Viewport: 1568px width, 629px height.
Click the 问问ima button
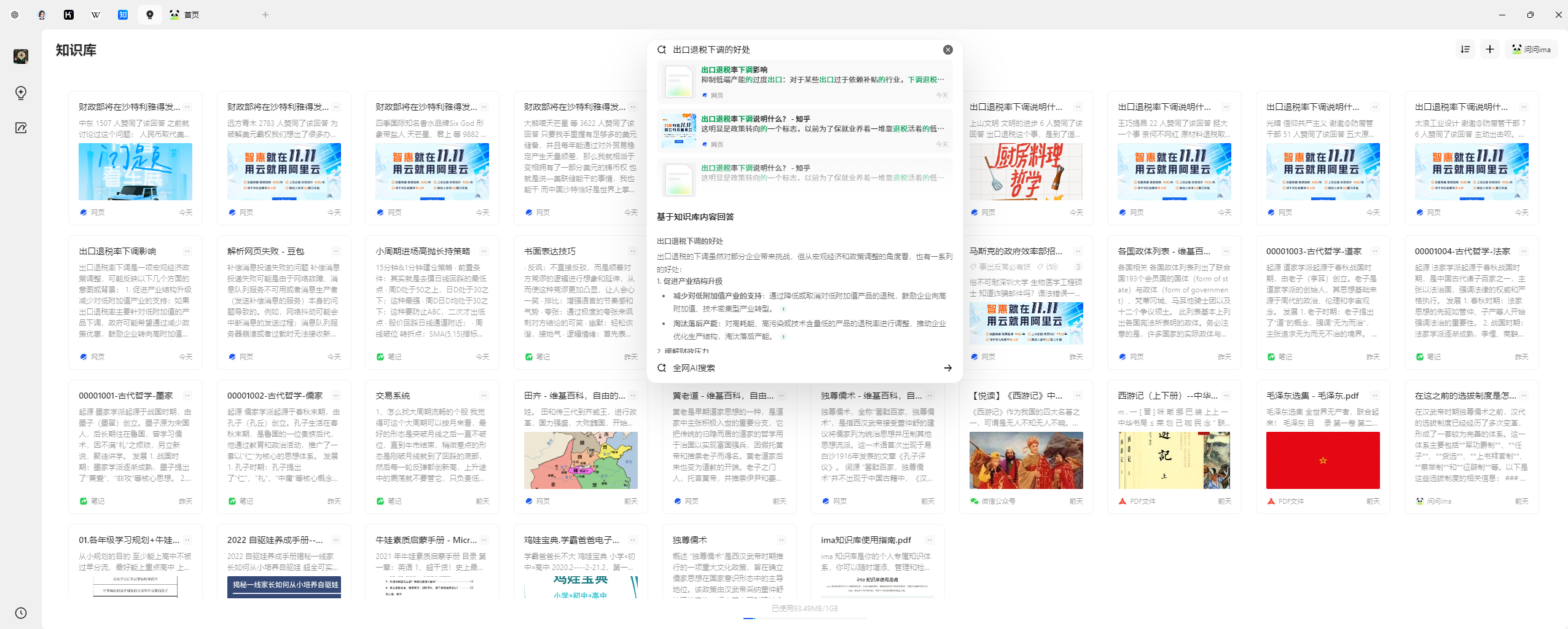[1532, 50]
